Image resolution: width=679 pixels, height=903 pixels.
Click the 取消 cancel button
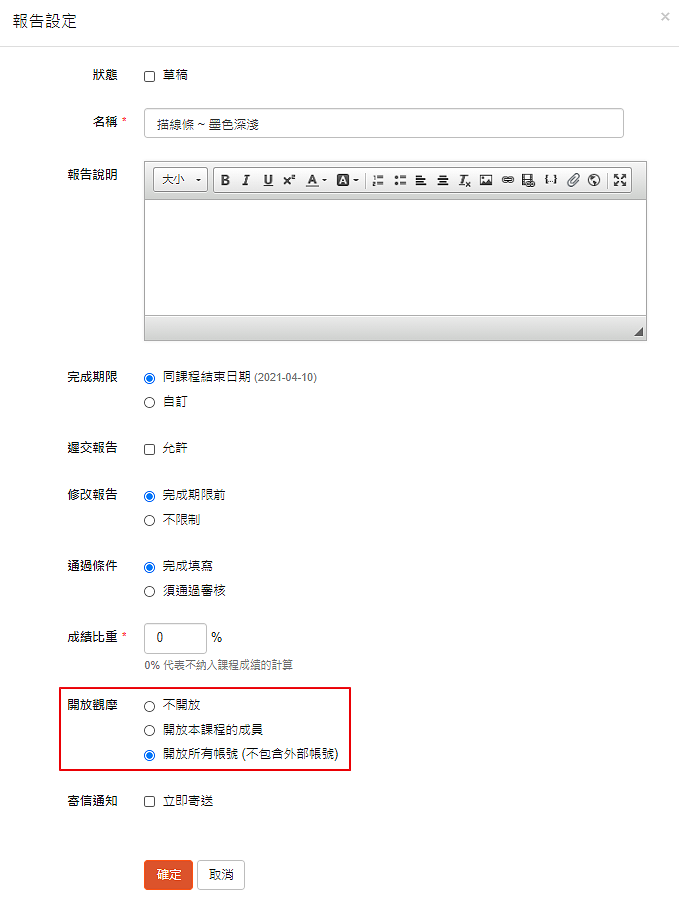[x=221, y=875]
